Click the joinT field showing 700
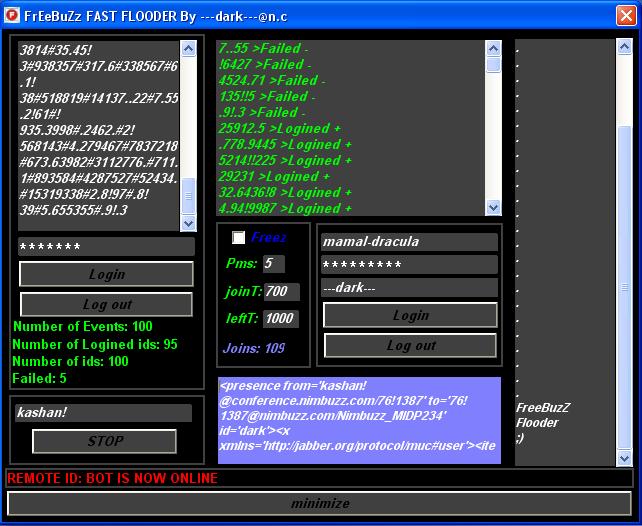The width and height of the screenshot is (642, 526). [282, 291]
